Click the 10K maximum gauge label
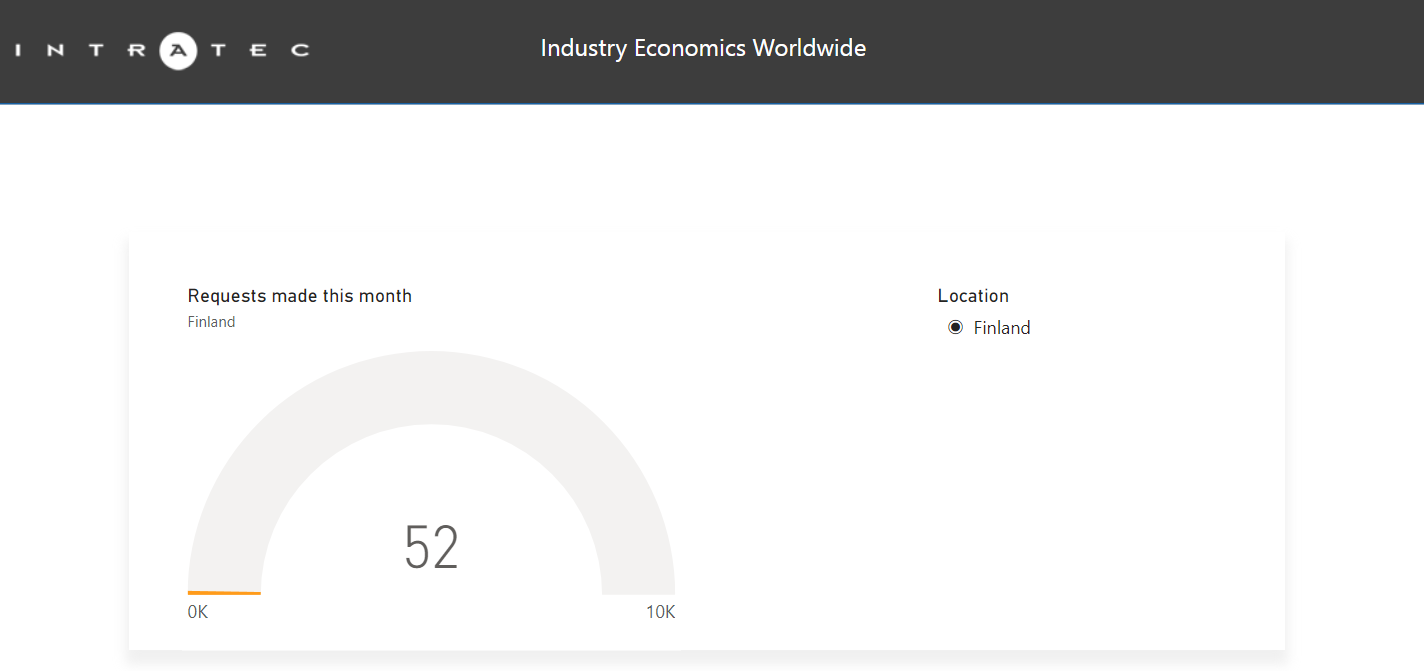The image size is (1424, 671). click(661, 612)
